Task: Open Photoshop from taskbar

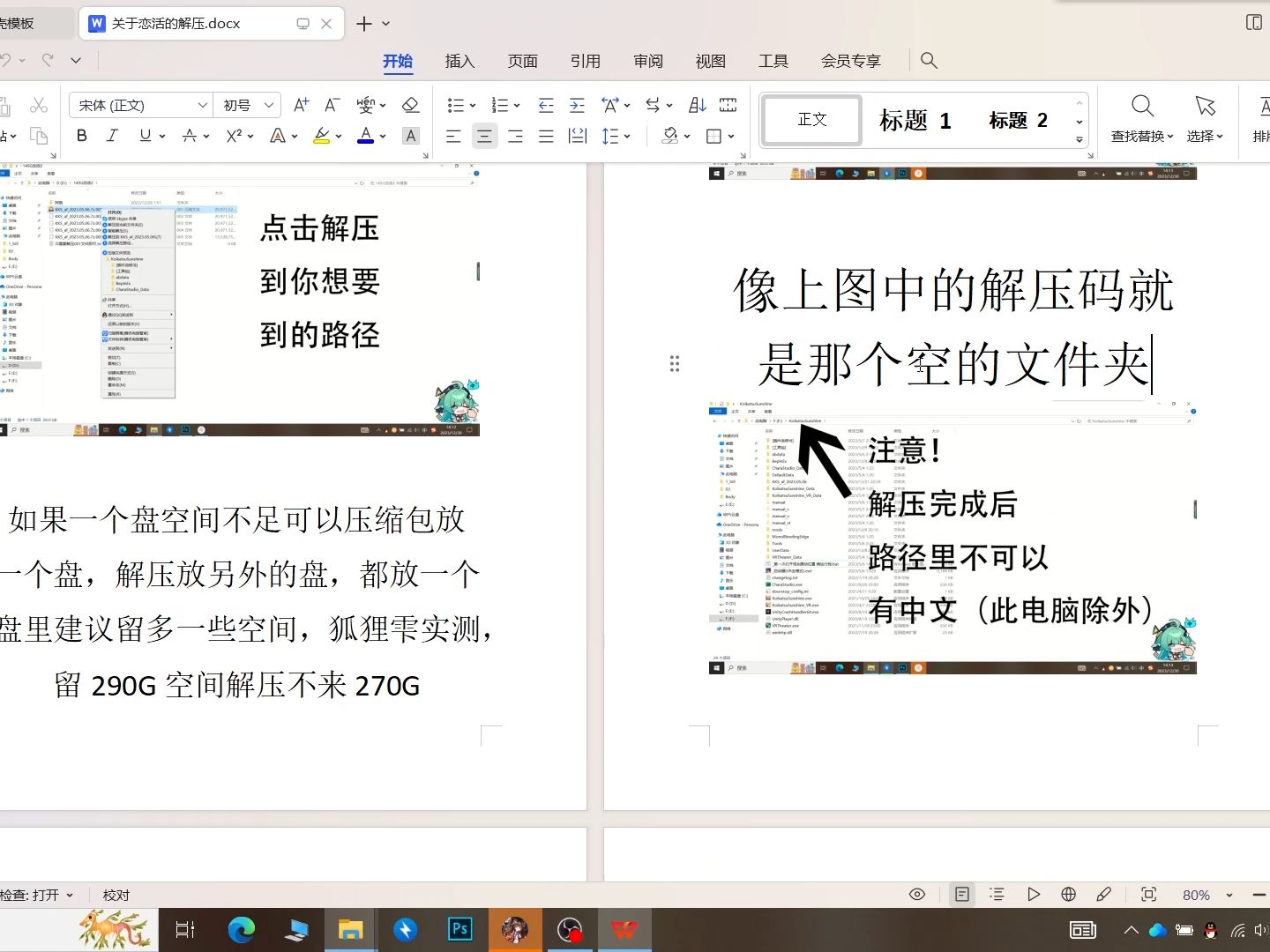Action: tap(459, 929)
